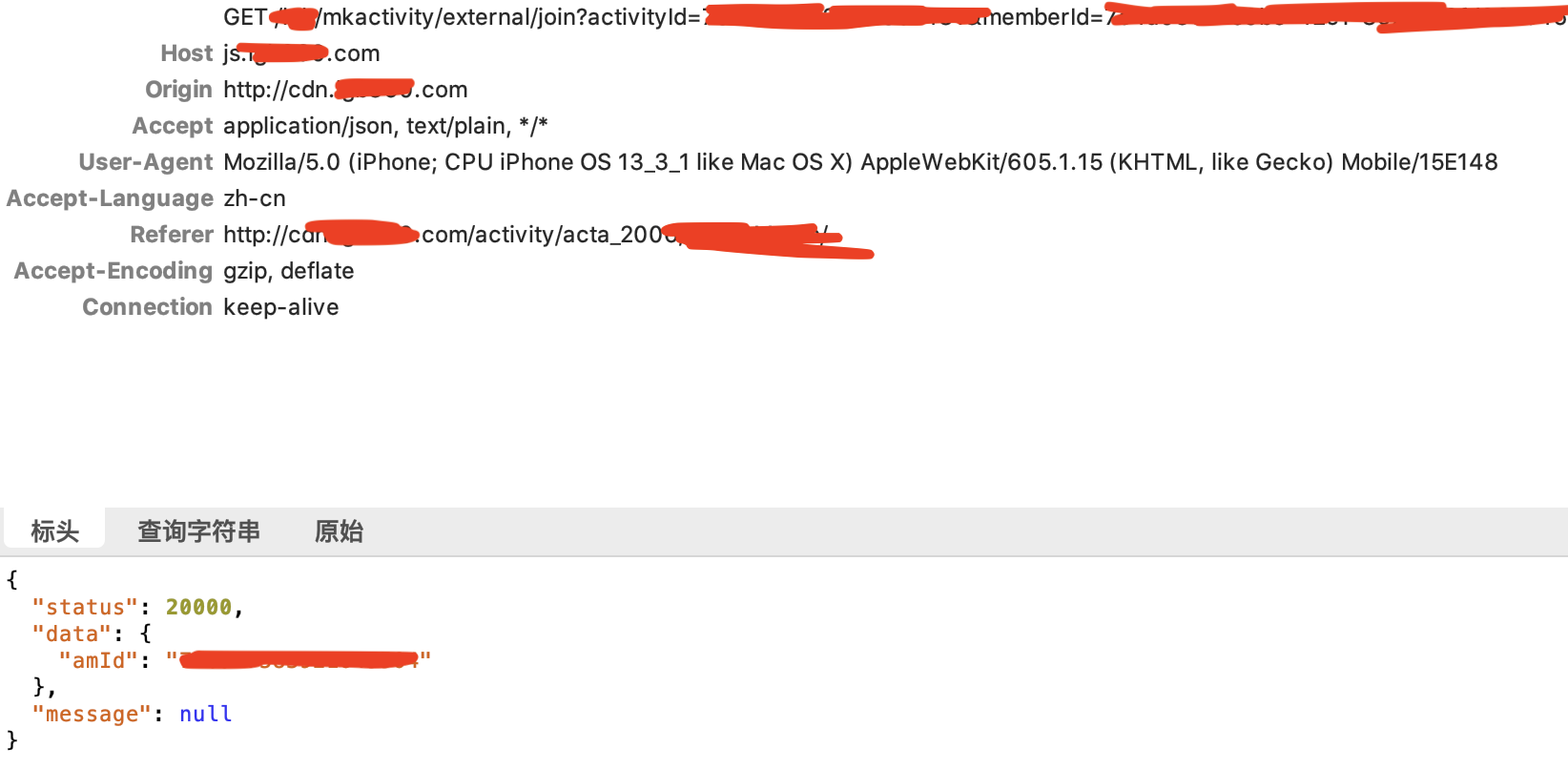Click the "status" key in JSON

[85, 607]
